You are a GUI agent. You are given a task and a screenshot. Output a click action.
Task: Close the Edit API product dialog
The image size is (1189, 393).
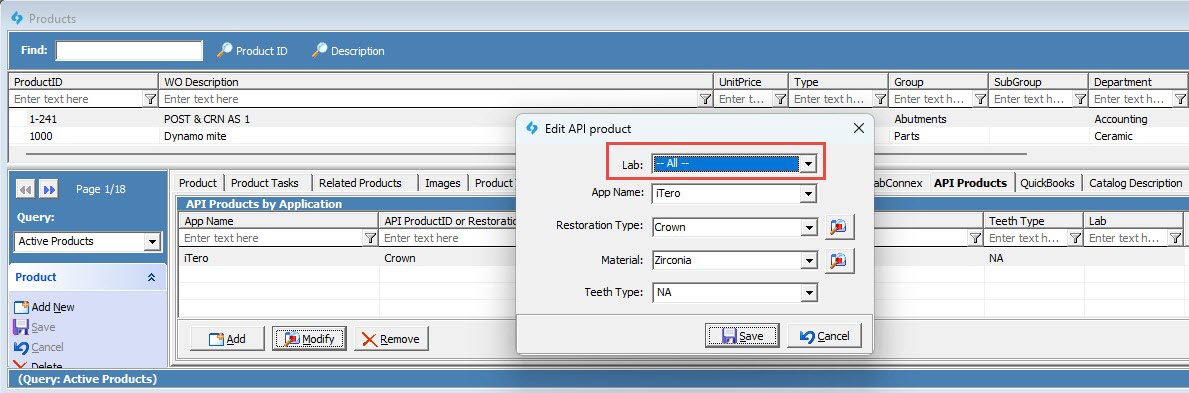click(858, 128)
